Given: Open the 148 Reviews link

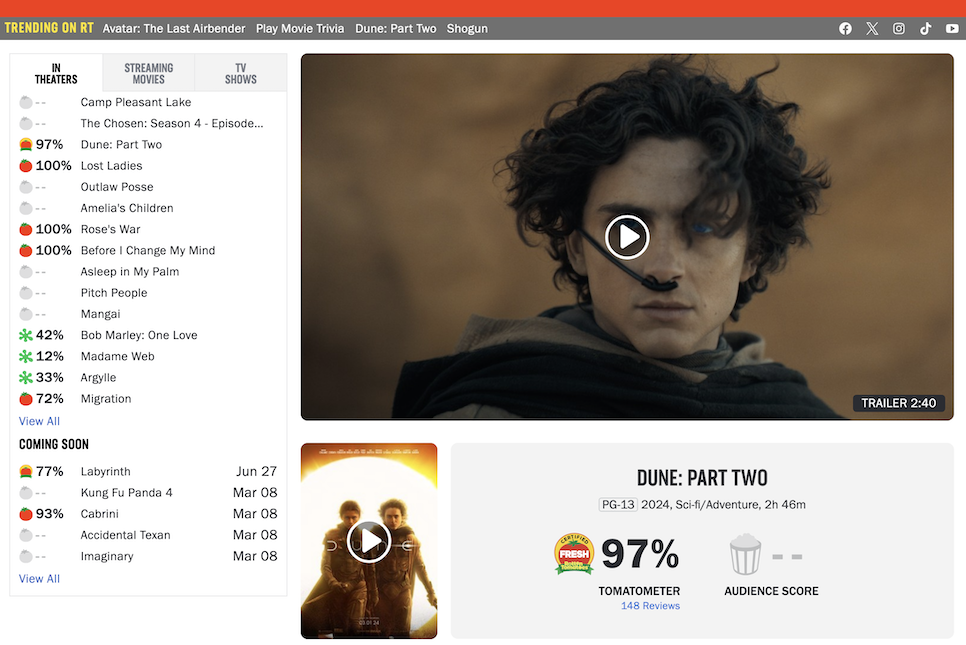Looking at the screenshot, I should (651, 606).
